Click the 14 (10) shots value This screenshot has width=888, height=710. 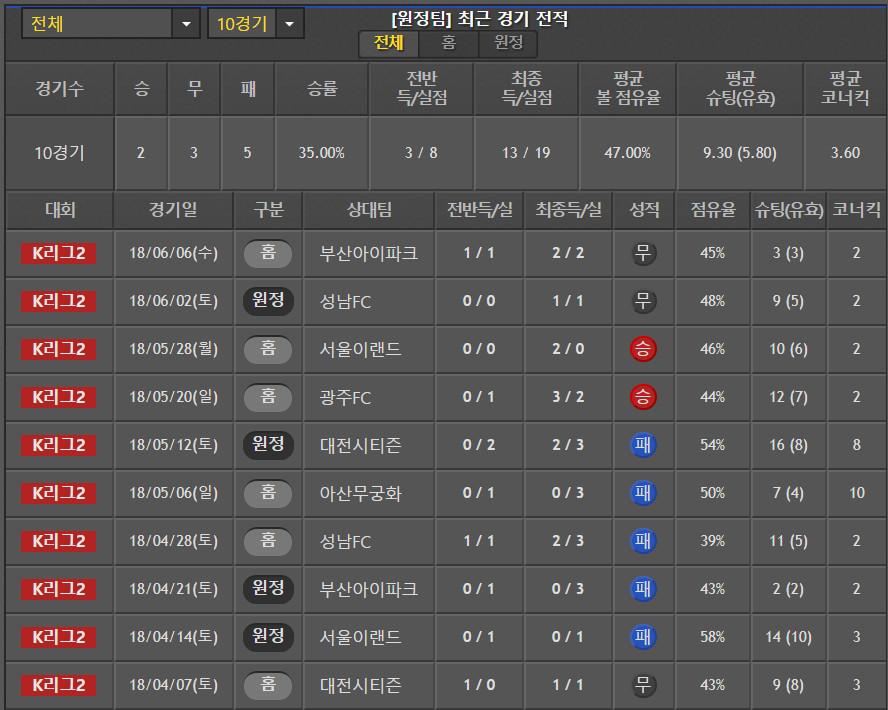[x=788, y=638]
